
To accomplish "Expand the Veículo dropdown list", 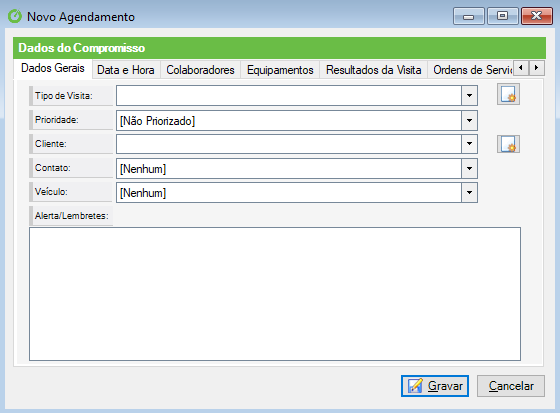I will point(469,193).
